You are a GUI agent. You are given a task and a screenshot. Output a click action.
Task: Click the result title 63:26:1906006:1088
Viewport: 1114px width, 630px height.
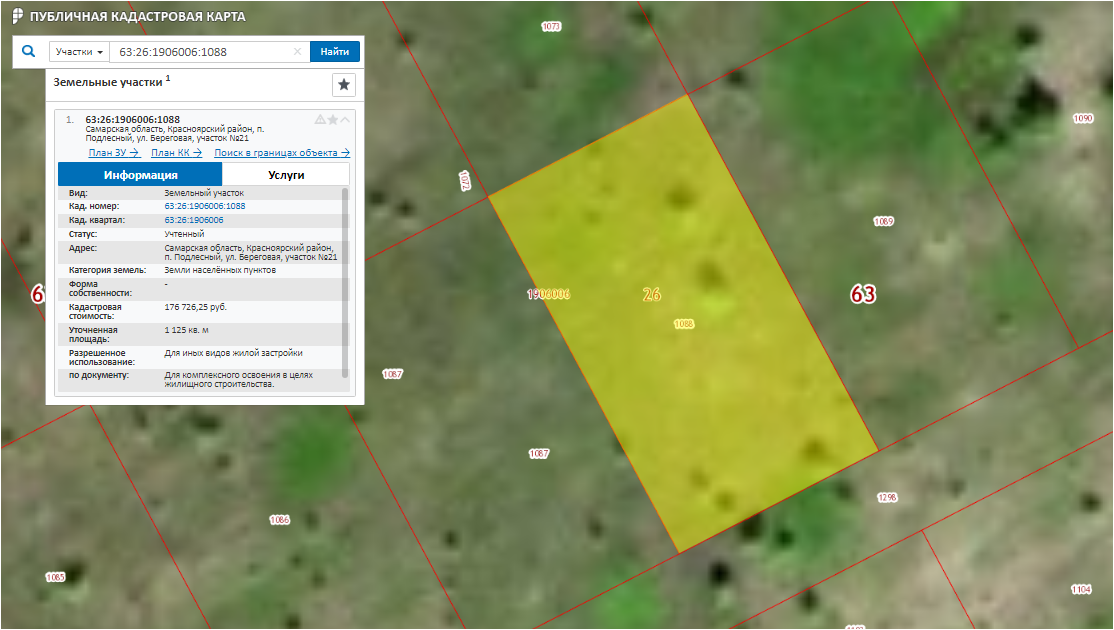click(133, 119)
